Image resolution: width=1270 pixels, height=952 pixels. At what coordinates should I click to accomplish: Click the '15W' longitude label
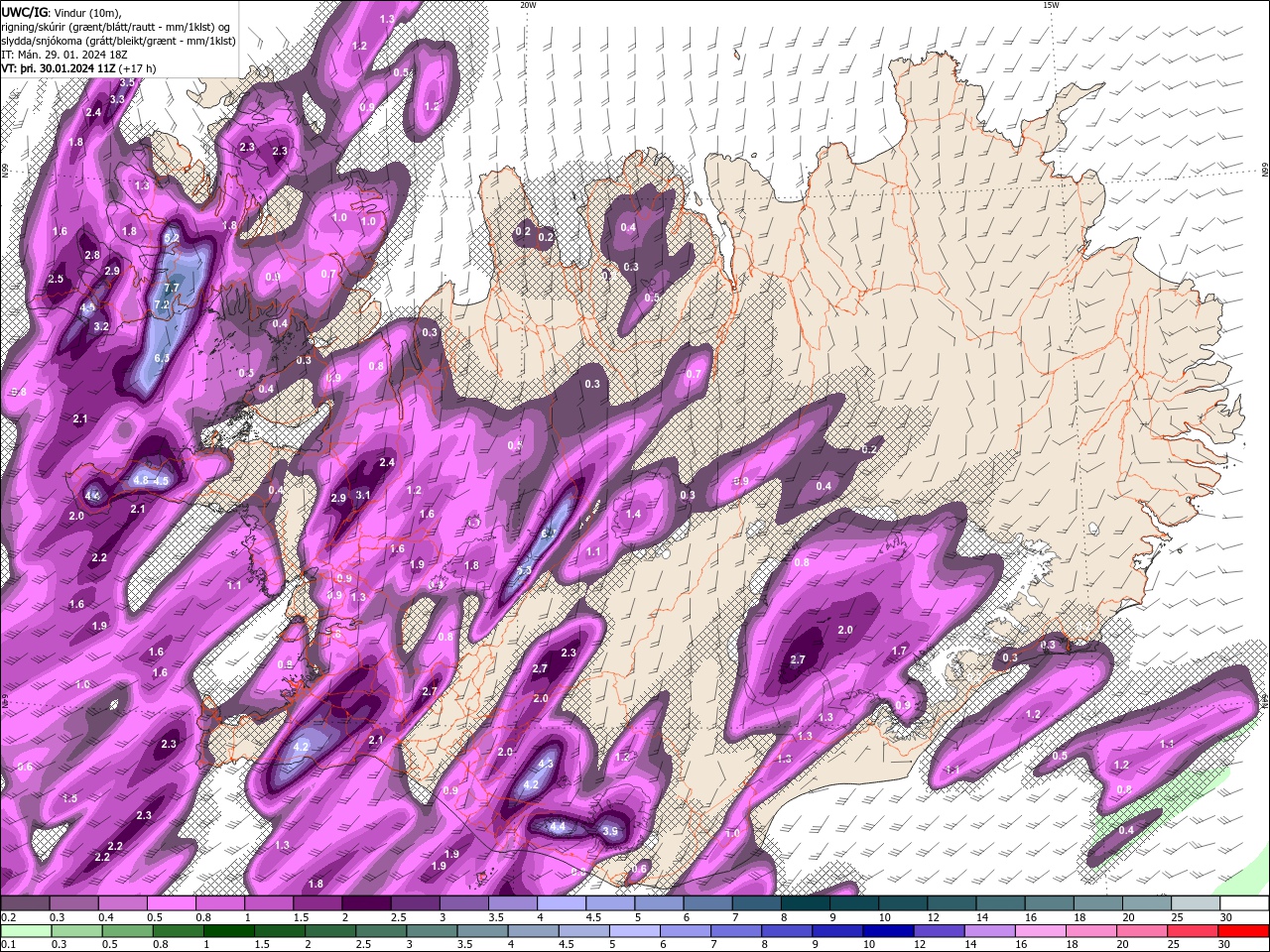(1051, 5)
